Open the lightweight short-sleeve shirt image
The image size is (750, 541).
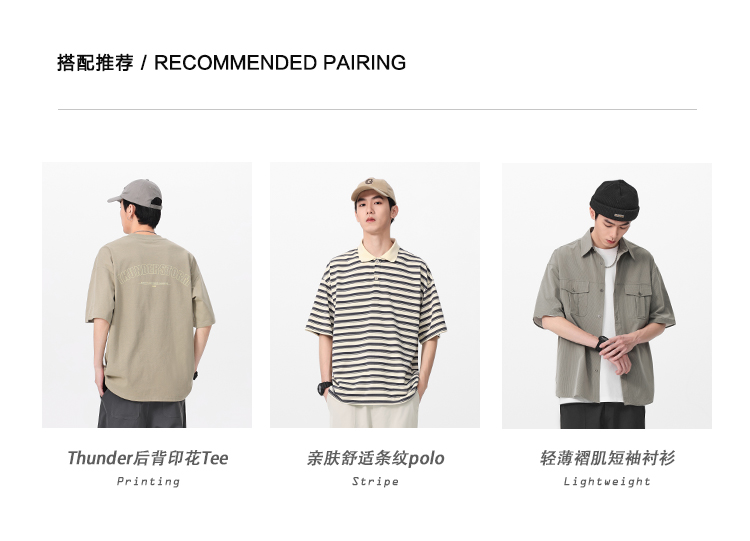[x=607, y=296]
